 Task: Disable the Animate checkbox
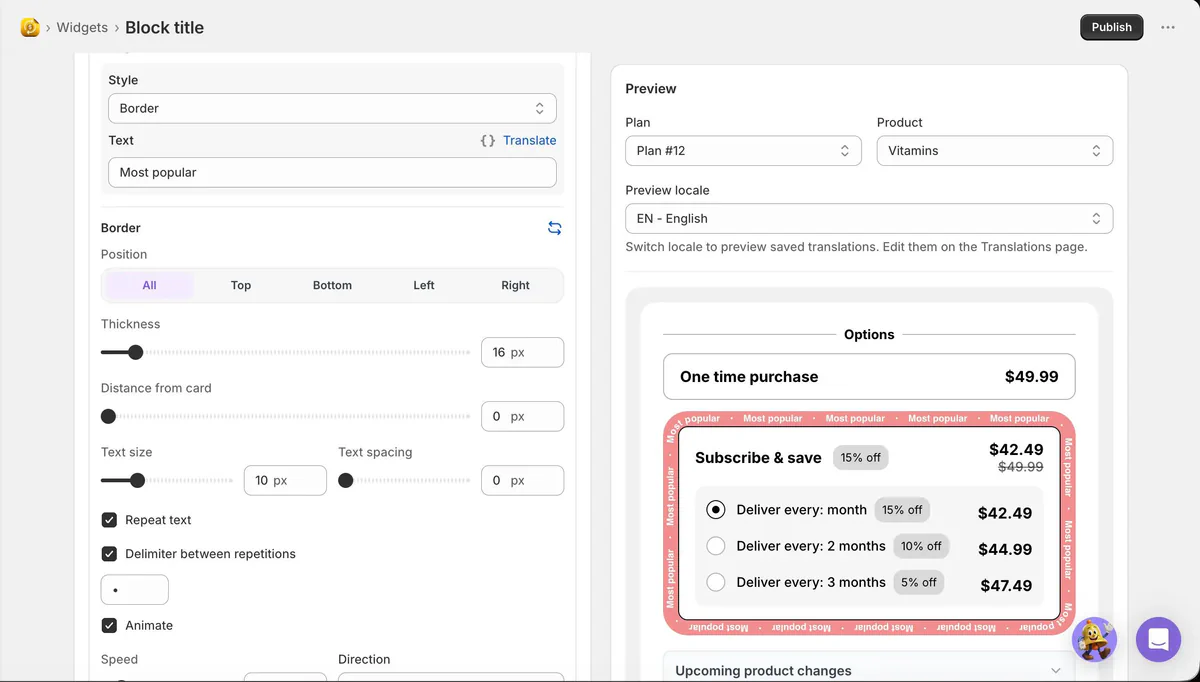110,626
